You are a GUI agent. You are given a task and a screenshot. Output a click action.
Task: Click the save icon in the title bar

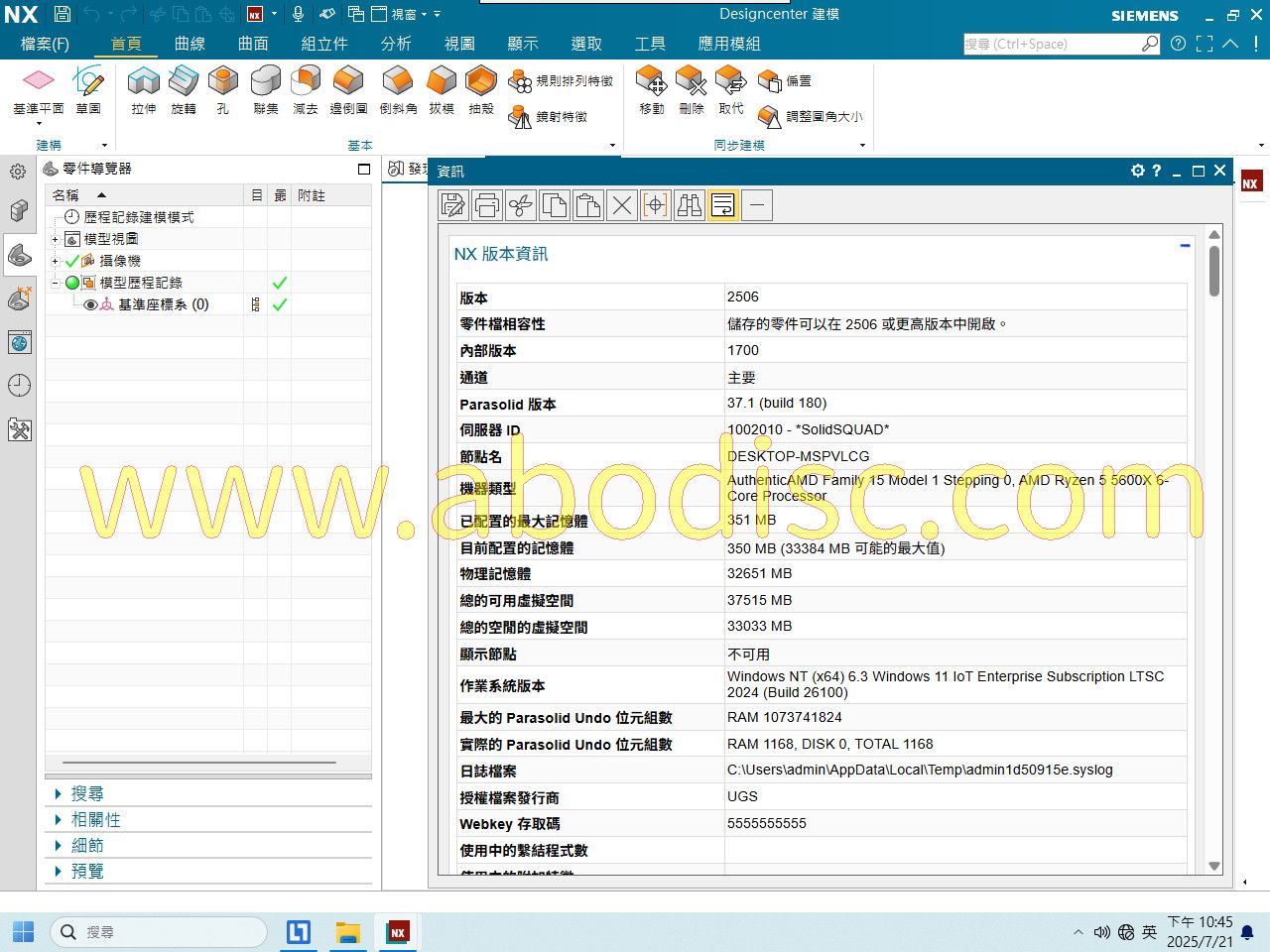(x=62, y=14)
